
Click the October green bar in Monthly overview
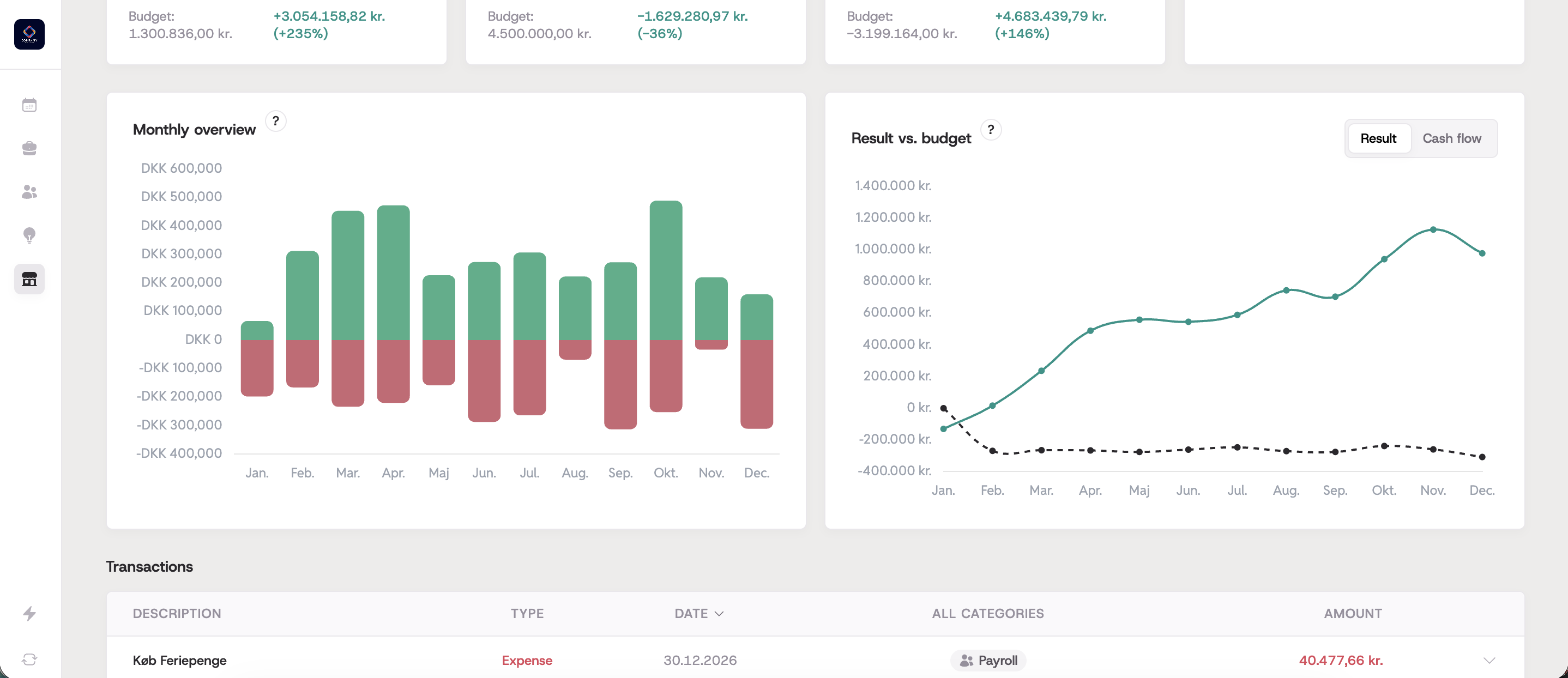point(665,268)
